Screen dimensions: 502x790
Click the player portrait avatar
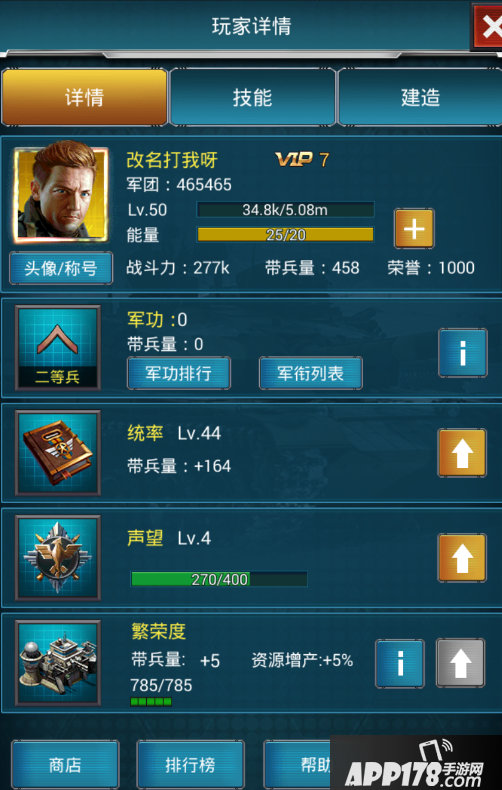click(x=61, y=194)
